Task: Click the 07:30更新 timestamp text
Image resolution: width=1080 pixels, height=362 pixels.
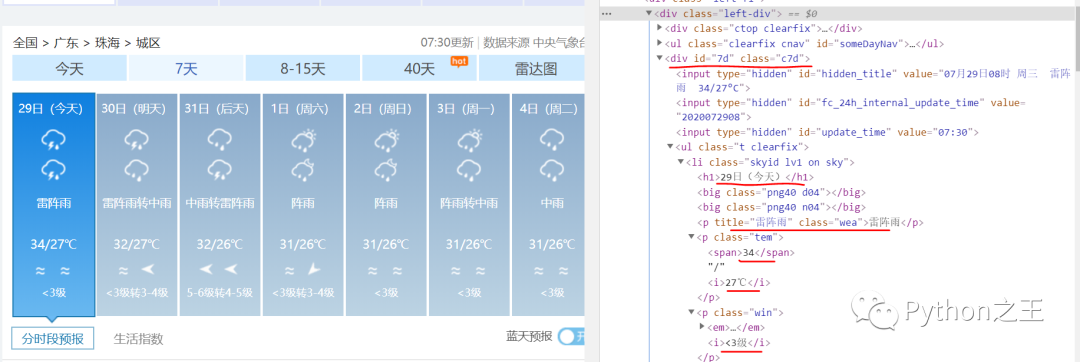Action: coord(448,43)
